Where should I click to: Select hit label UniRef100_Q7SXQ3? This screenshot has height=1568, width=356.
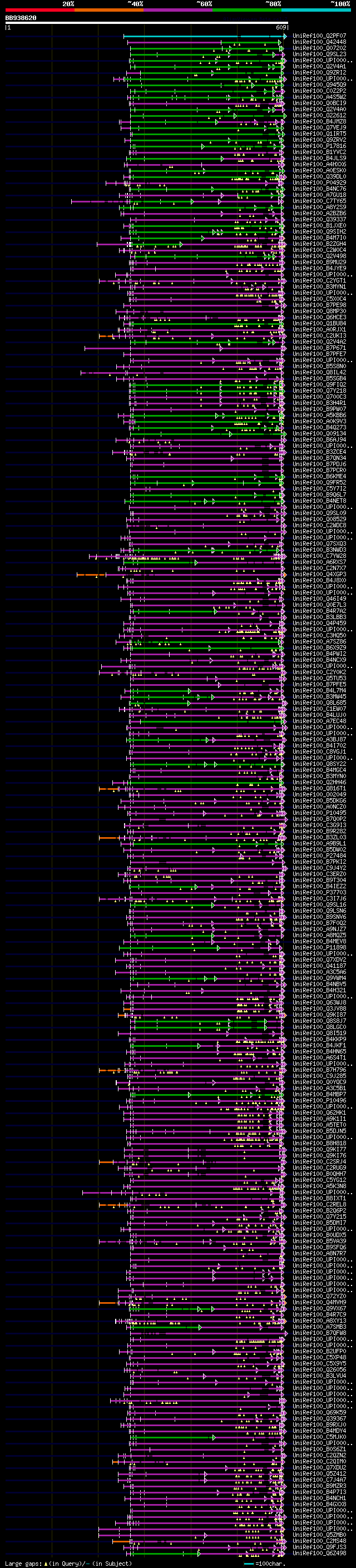pos(319,543)
